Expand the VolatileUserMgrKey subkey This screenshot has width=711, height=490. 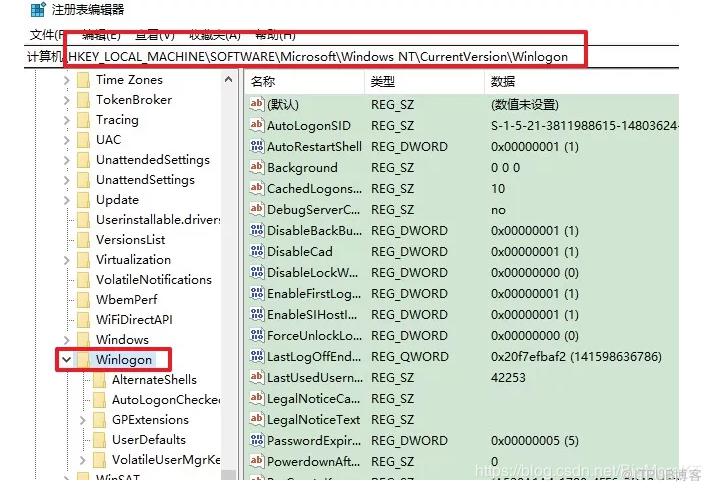coord(83,460)
